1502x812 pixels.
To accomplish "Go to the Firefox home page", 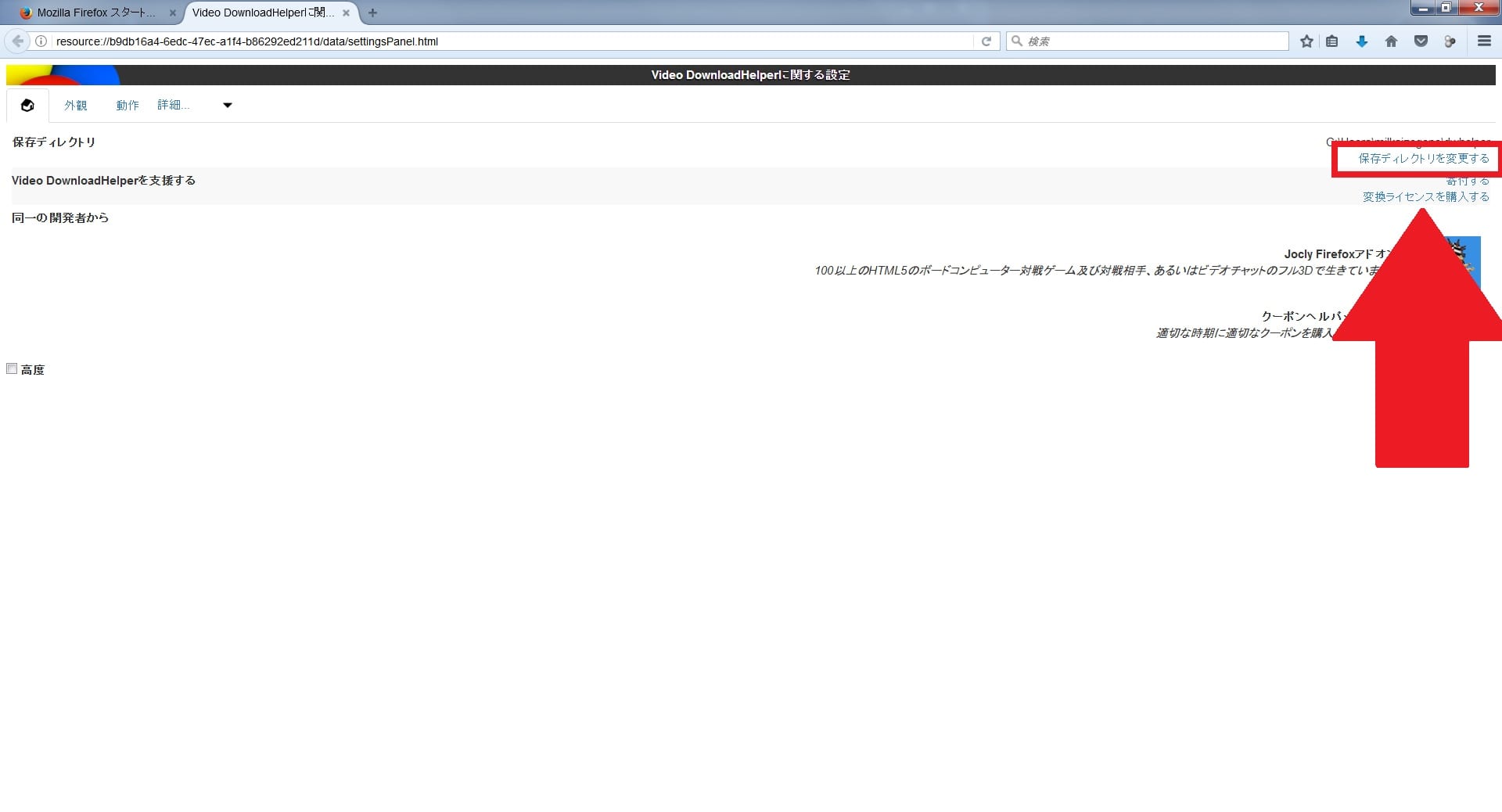I will [x=1391, y=41].
